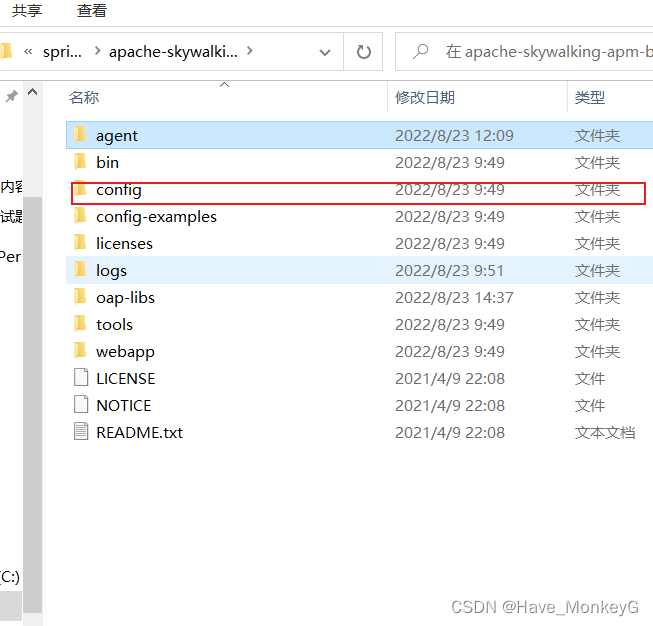This screenshot has width=653, height=626.
Task: Show hidden breadcrumb path levels
Action: (x=28, y=51)
